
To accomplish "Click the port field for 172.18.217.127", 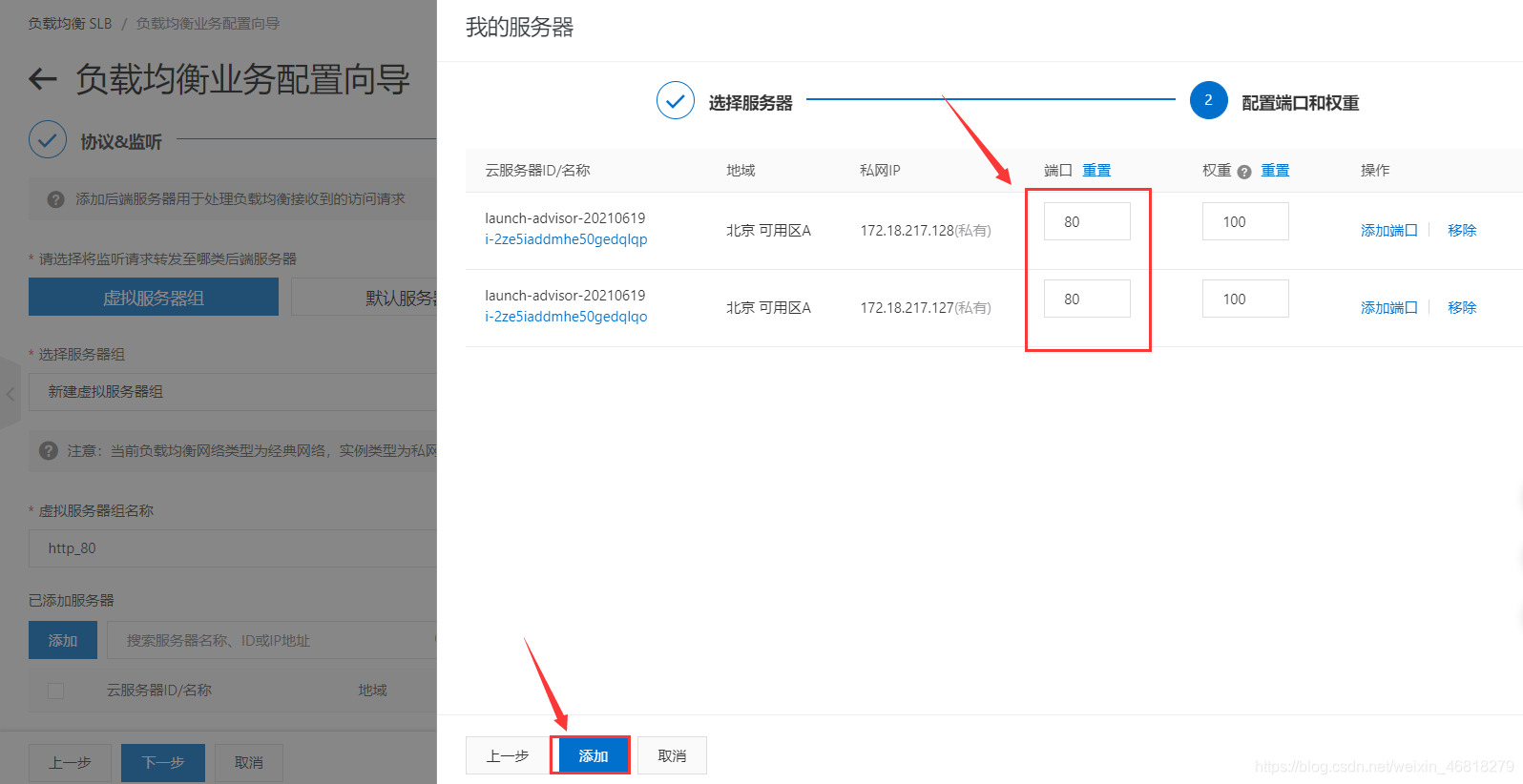I will click(1087, 299).
